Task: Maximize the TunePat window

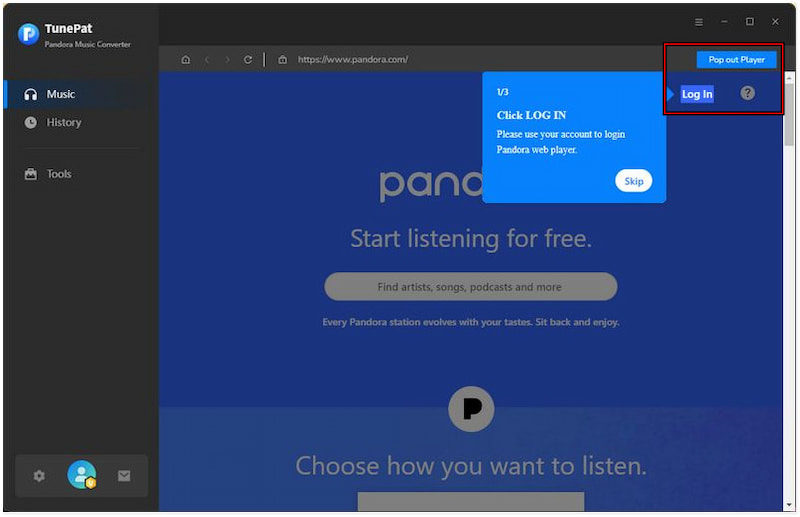Action: [x=749, y=22]
